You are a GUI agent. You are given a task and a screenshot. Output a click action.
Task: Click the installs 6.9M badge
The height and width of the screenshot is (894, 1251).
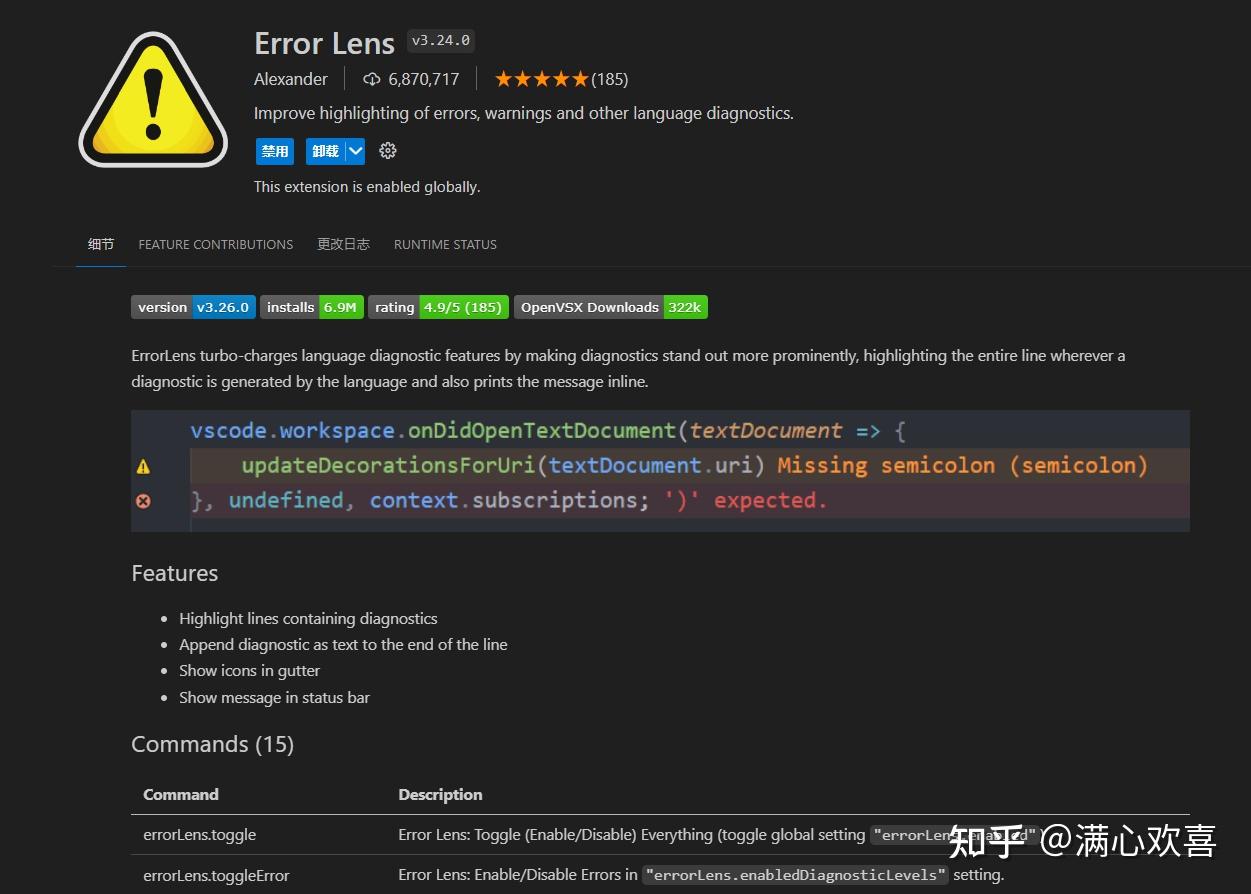[x=311, y=307]
